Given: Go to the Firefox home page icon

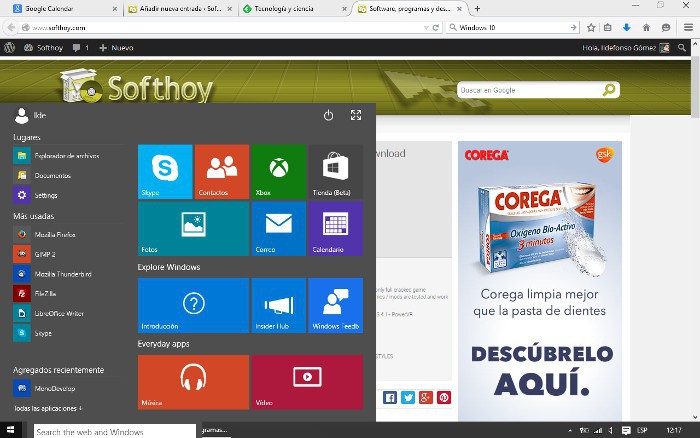Looking at the screenshot, I should [646, 28].
